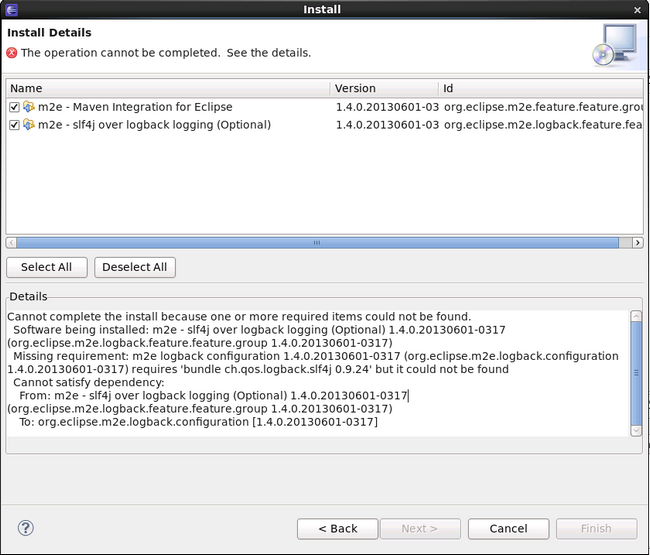Click the disabled Next > button
The image size is (650, 555).
pos(420,528)
